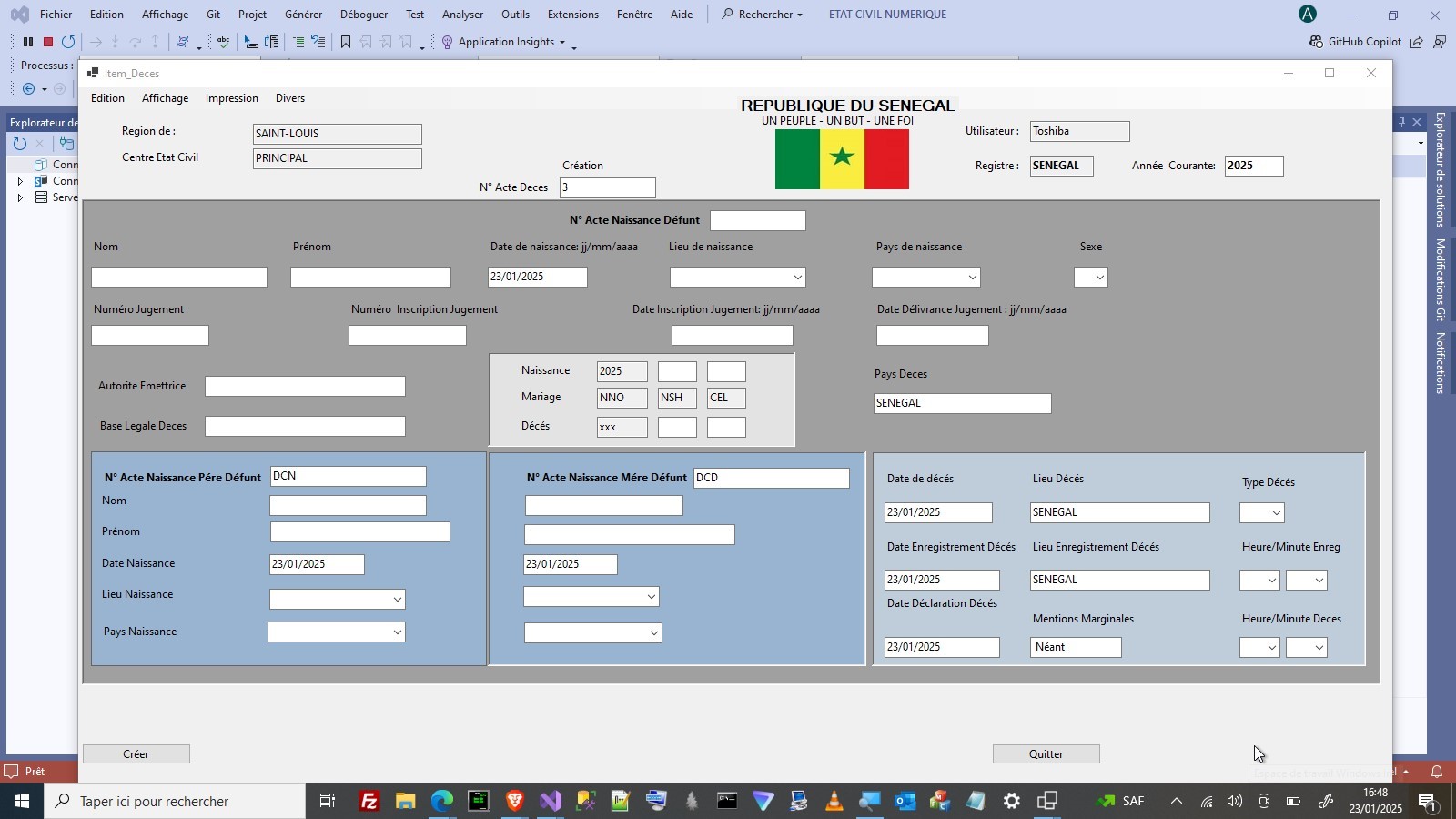Click the Autorite Emettrice text field
1456x819 pixels.
305,387
